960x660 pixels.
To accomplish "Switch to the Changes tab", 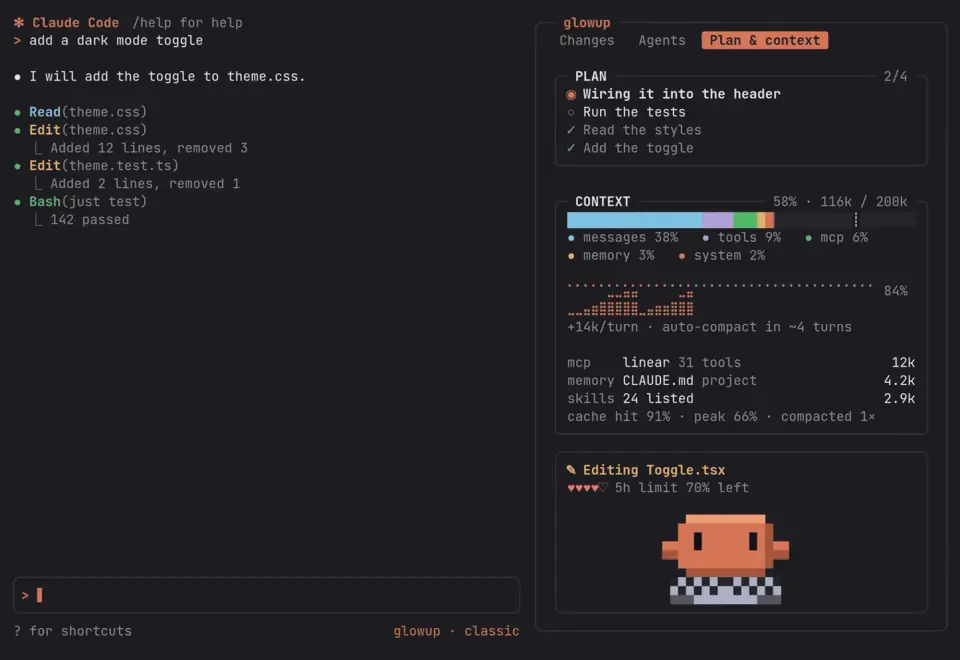I will coord(587,40).
